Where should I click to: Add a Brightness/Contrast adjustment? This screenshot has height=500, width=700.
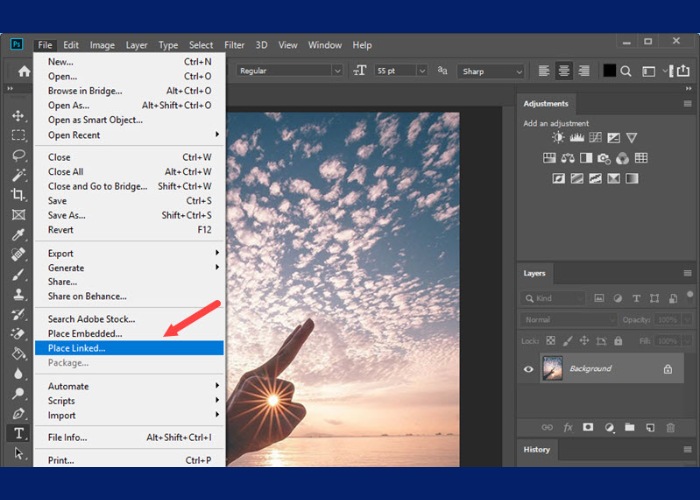558,138
